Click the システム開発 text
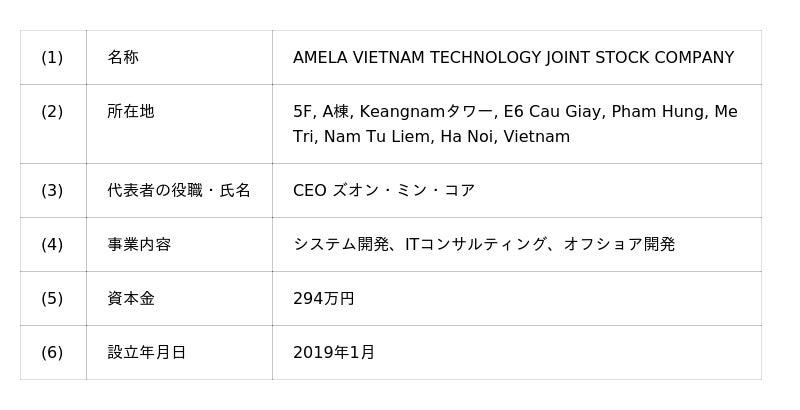 pos(340,244)
